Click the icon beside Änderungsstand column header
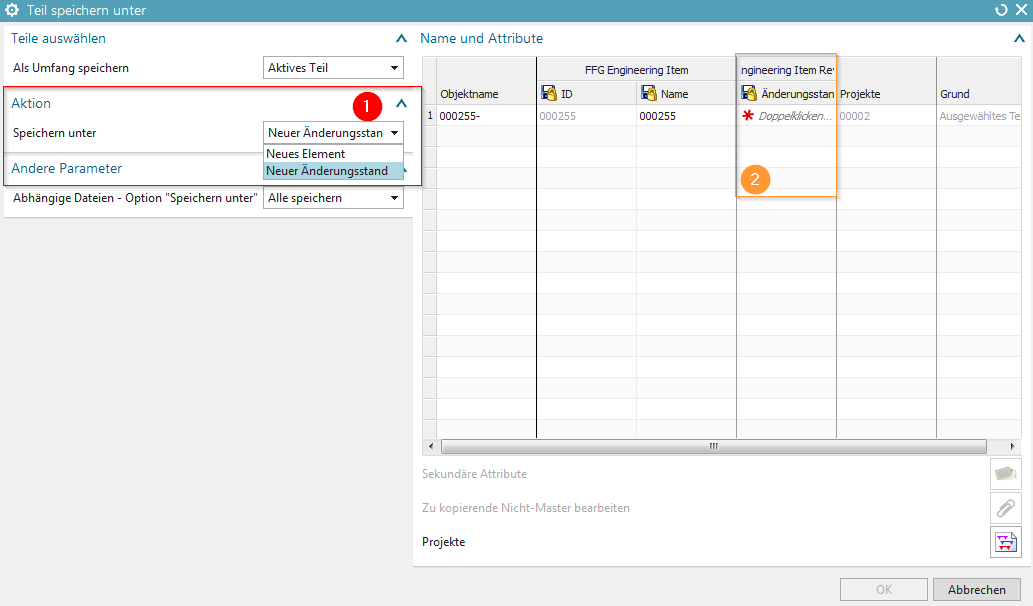The image size is (1033, 606). click(x=749, y=93)
